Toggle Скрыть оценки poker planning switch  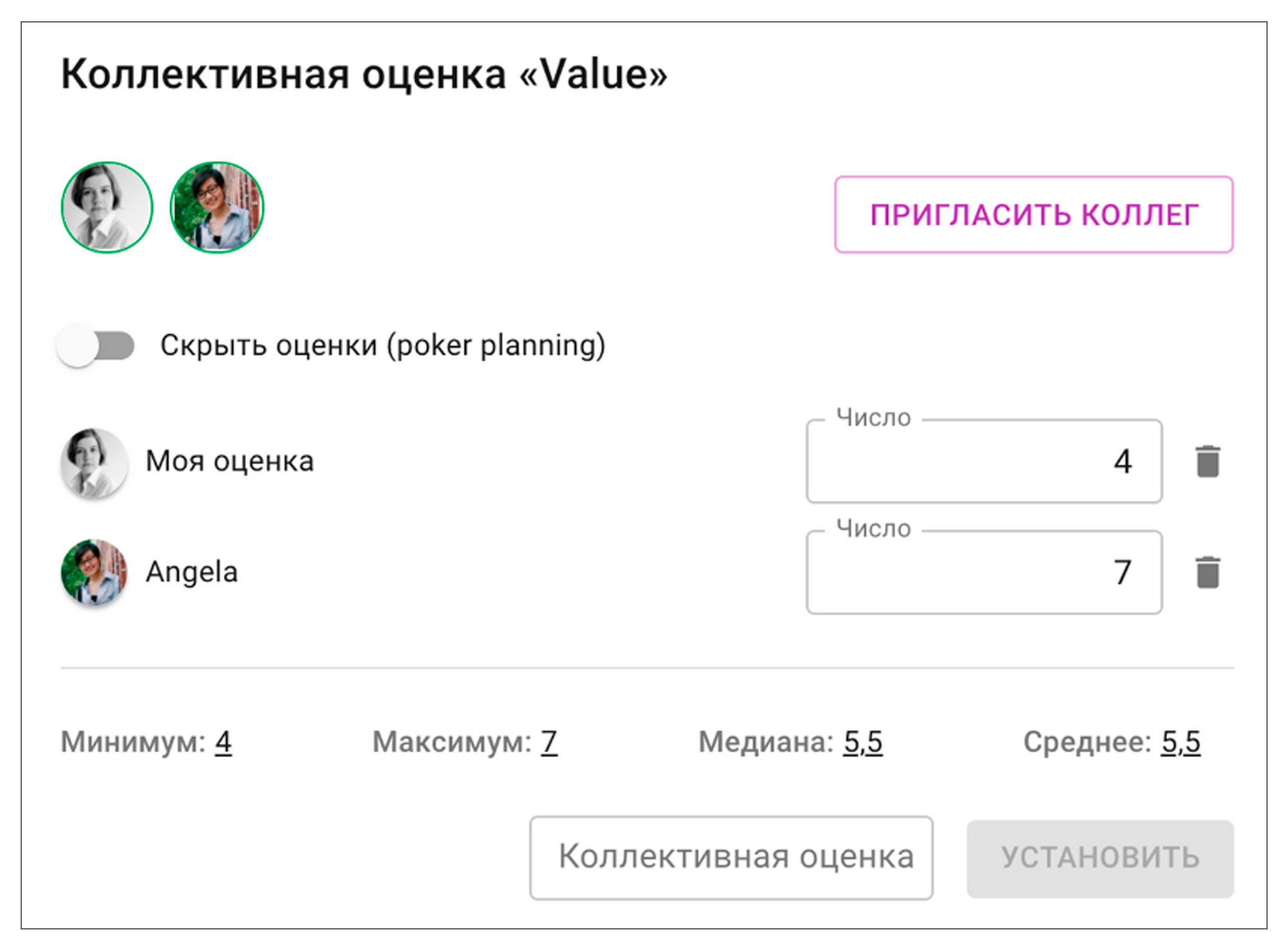pyautogui.click(x=96, y=345)
